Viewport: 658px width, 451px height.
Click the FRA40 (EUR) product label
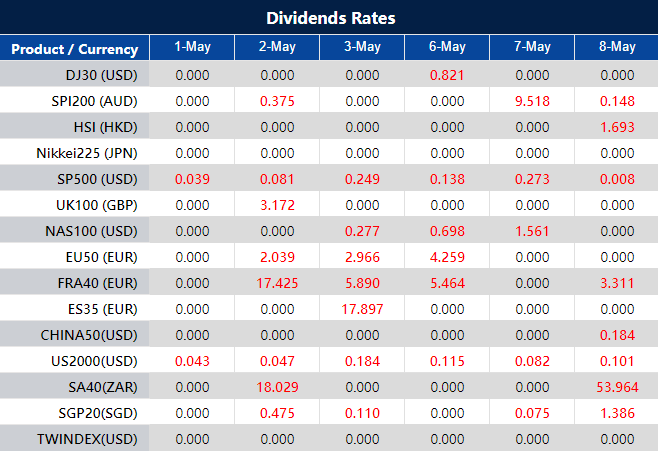pos(97,283)
